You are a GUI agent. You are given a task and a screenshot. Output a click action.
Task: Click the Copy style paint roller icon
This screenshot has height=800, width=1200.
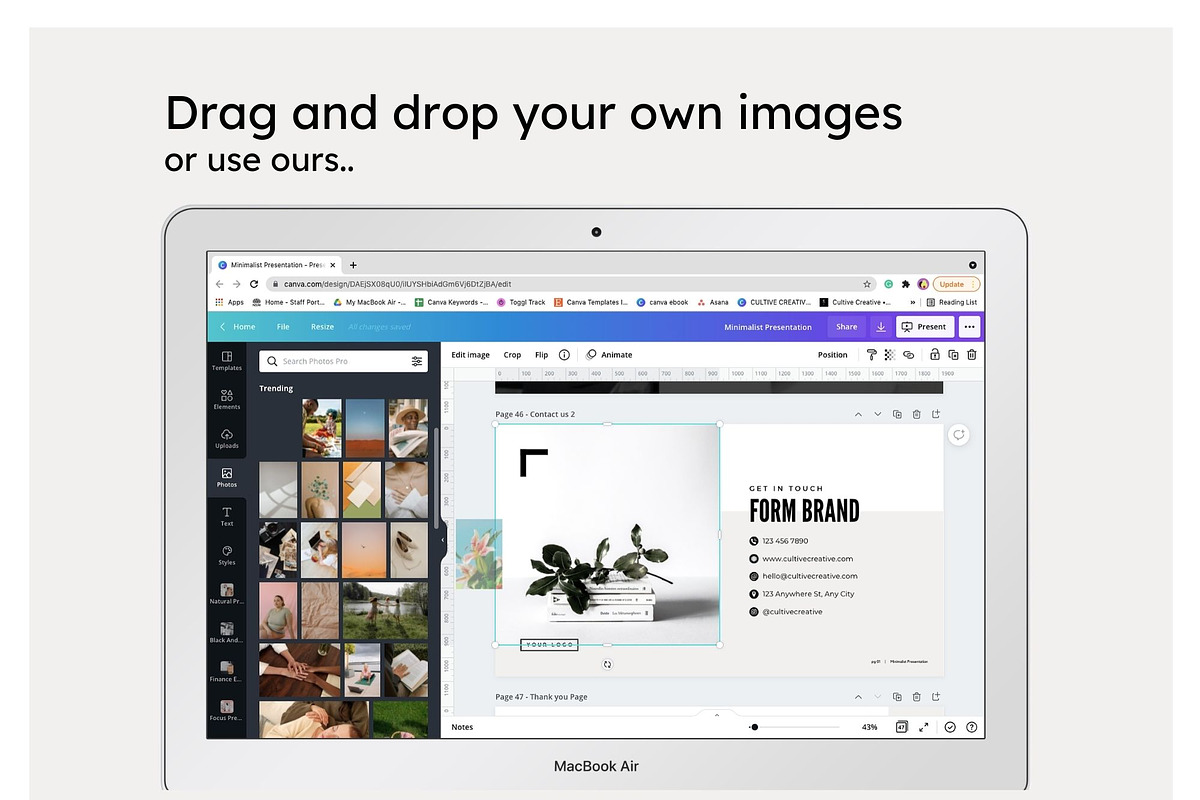tap(871, 355)
